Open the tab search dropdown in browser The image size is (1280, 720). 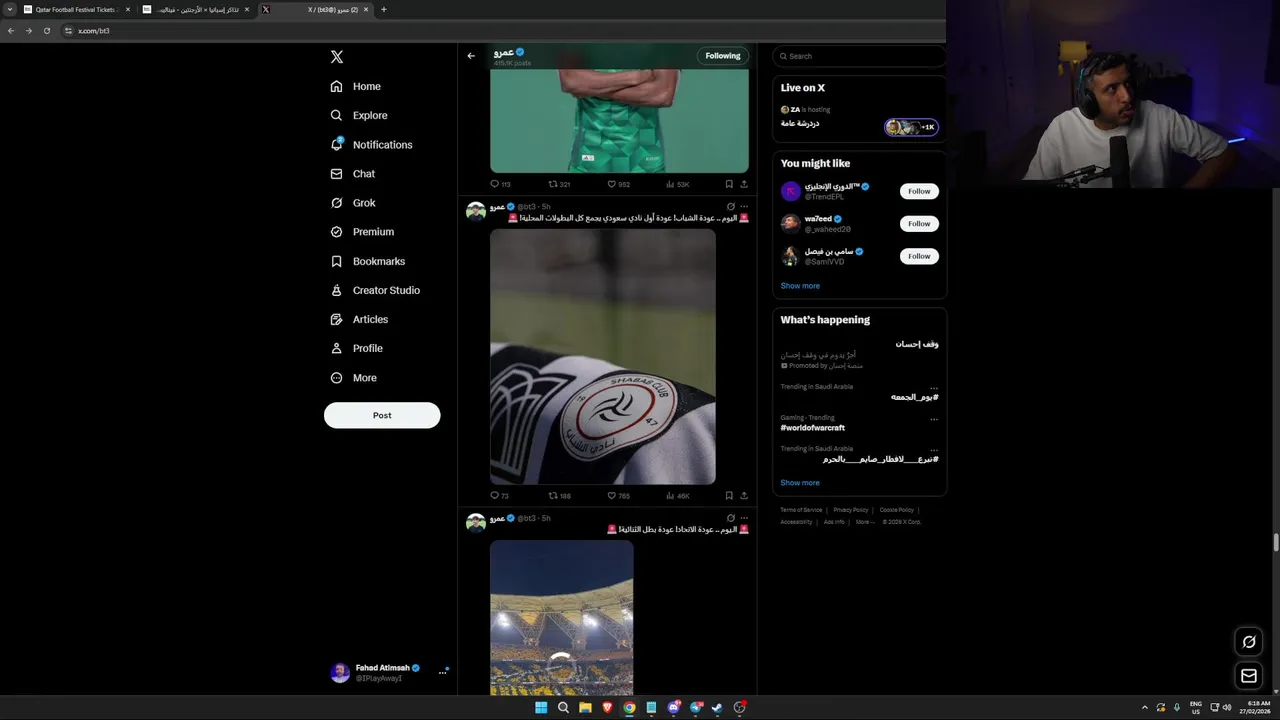pyautogui.click(x=10, y=10)
